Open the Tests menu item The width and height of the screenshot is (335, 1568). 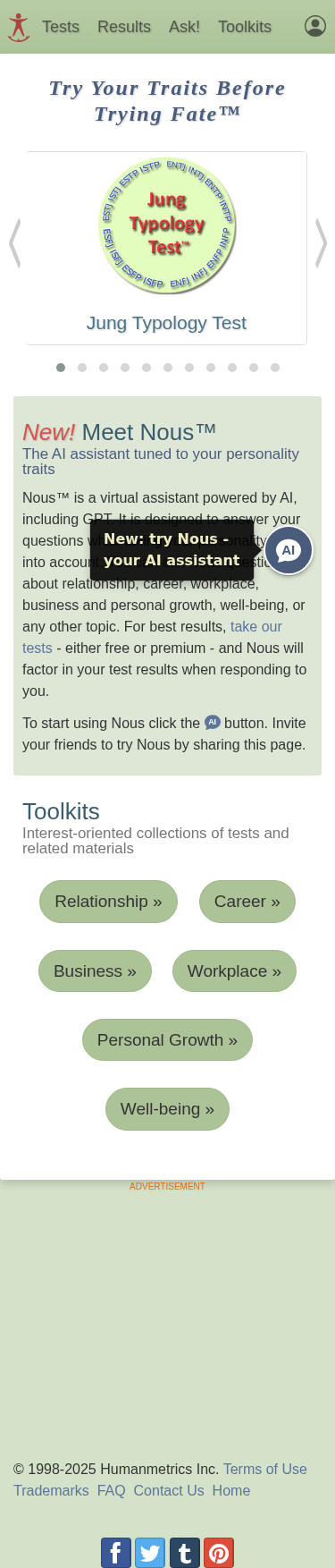(61, 27)
